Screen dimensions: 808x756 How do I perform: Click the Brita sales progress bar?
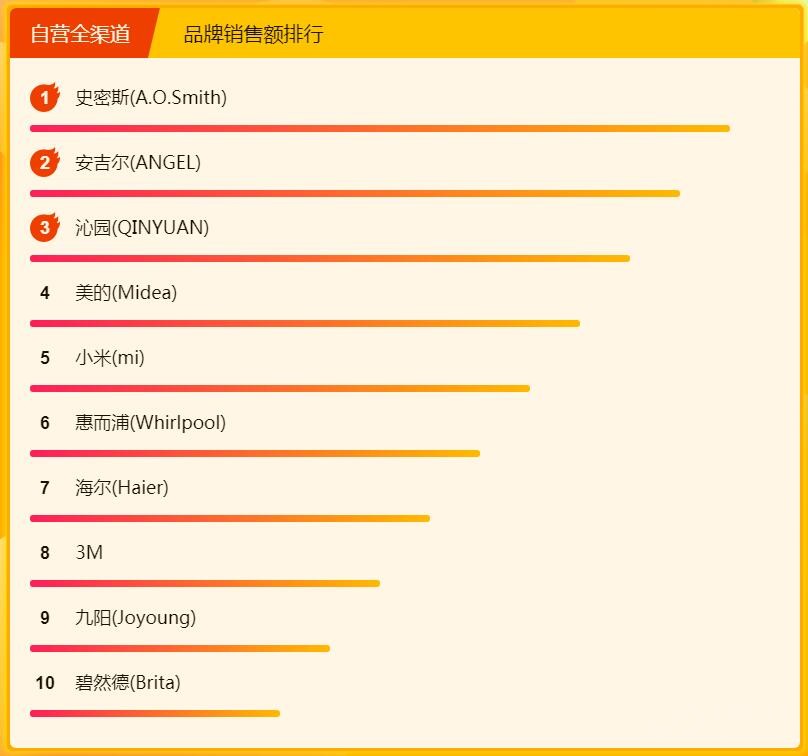(x=155, y=713)
